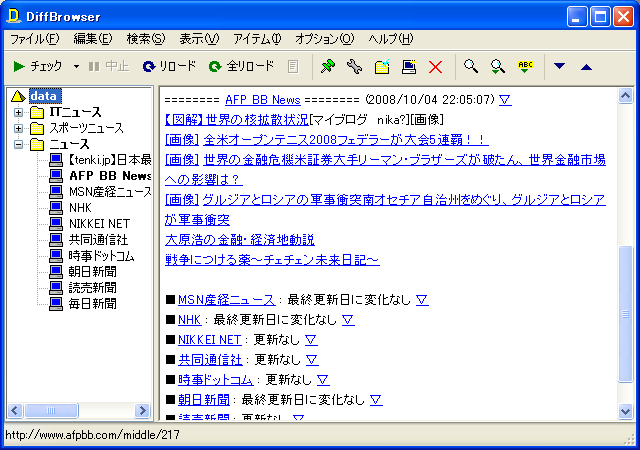Click the ABC highlight toolbar icon
Image resolution: width=640 pixels, height=450 pixels.
point(525,66)
